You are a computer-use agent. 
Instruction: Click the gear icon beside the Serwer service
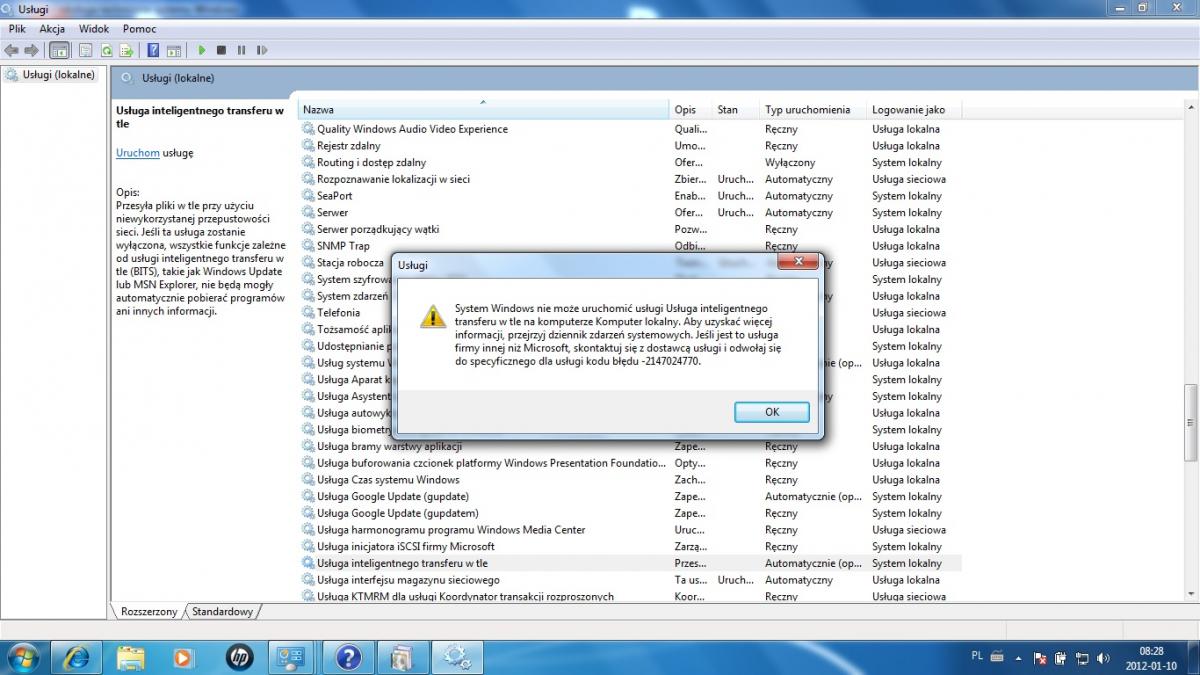pos(308,212)
